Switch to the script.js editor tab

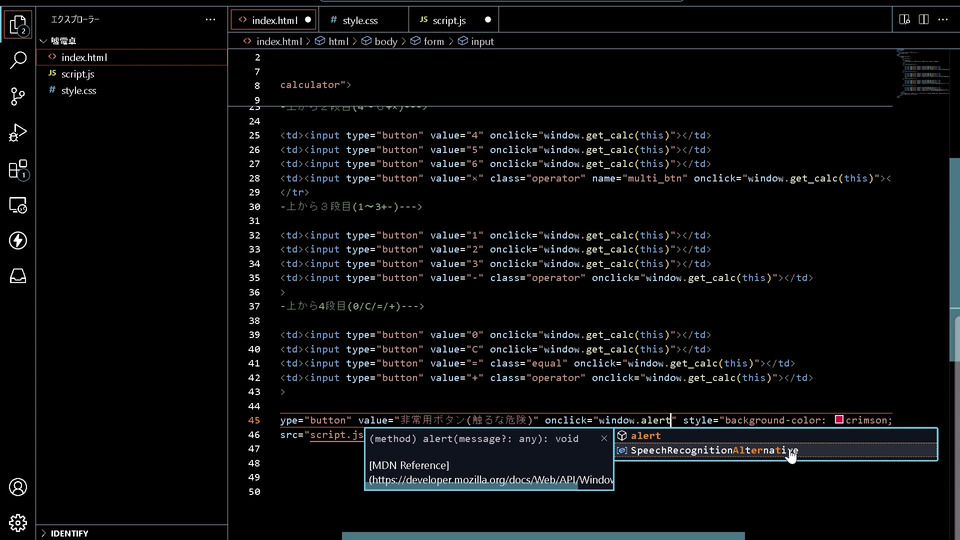(448, 20)
